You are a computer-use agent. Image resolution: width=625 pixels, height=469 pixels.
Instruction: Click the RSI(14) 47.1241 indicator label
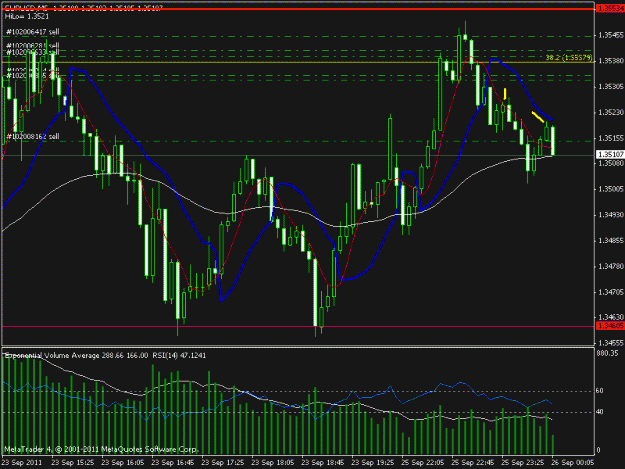[x=179, y=355]
